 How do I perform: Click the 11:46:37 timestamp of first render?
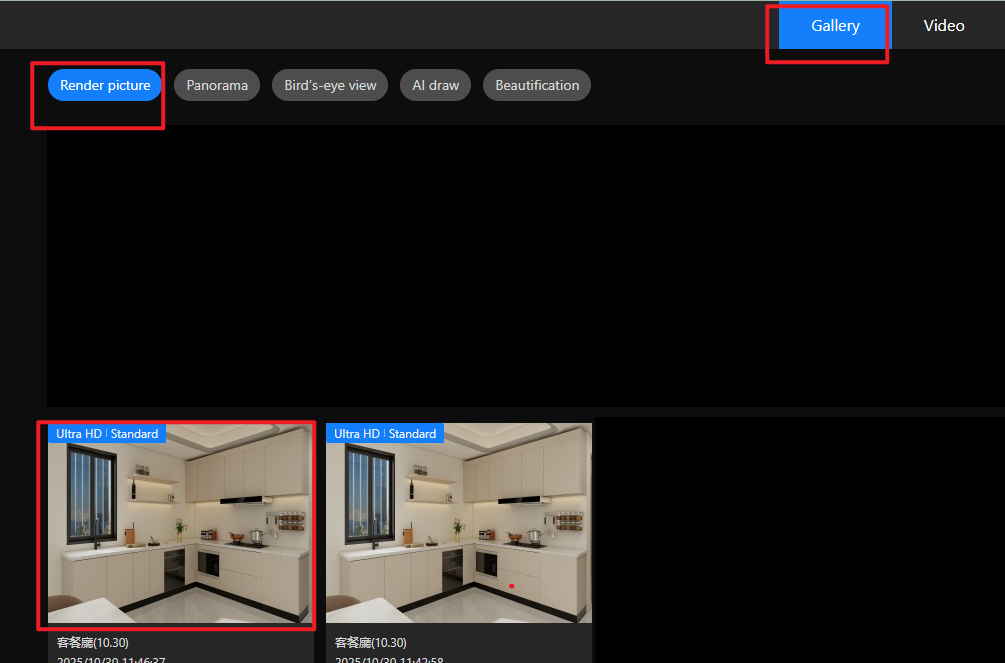click(x=110, y=659)
